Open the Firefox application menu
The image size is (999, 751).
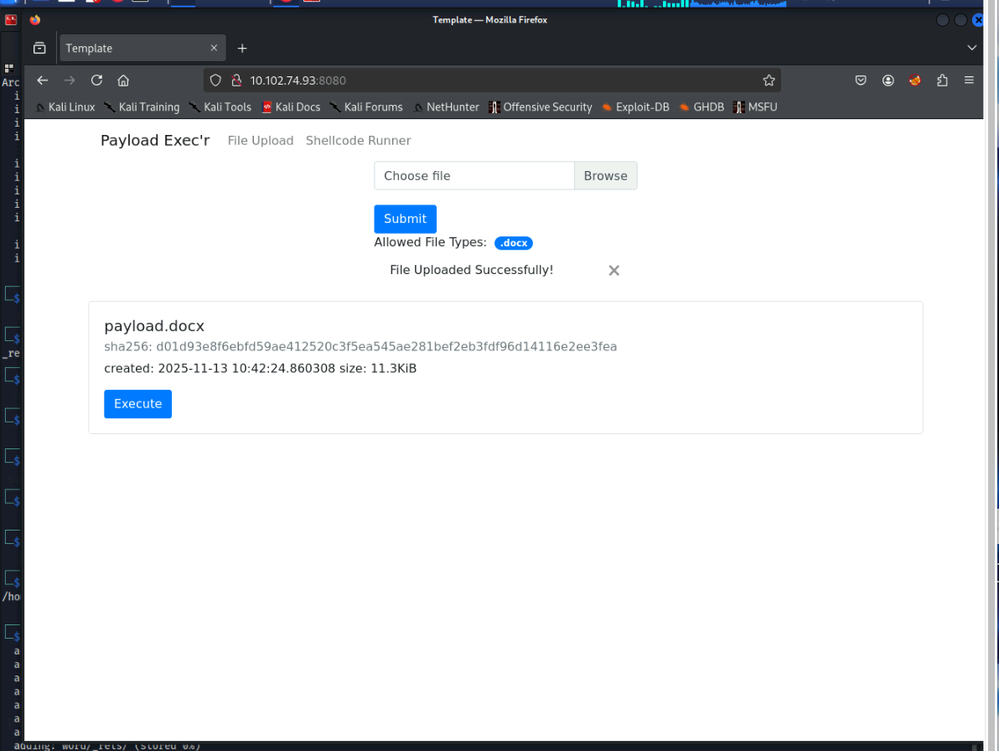(968, 80)
